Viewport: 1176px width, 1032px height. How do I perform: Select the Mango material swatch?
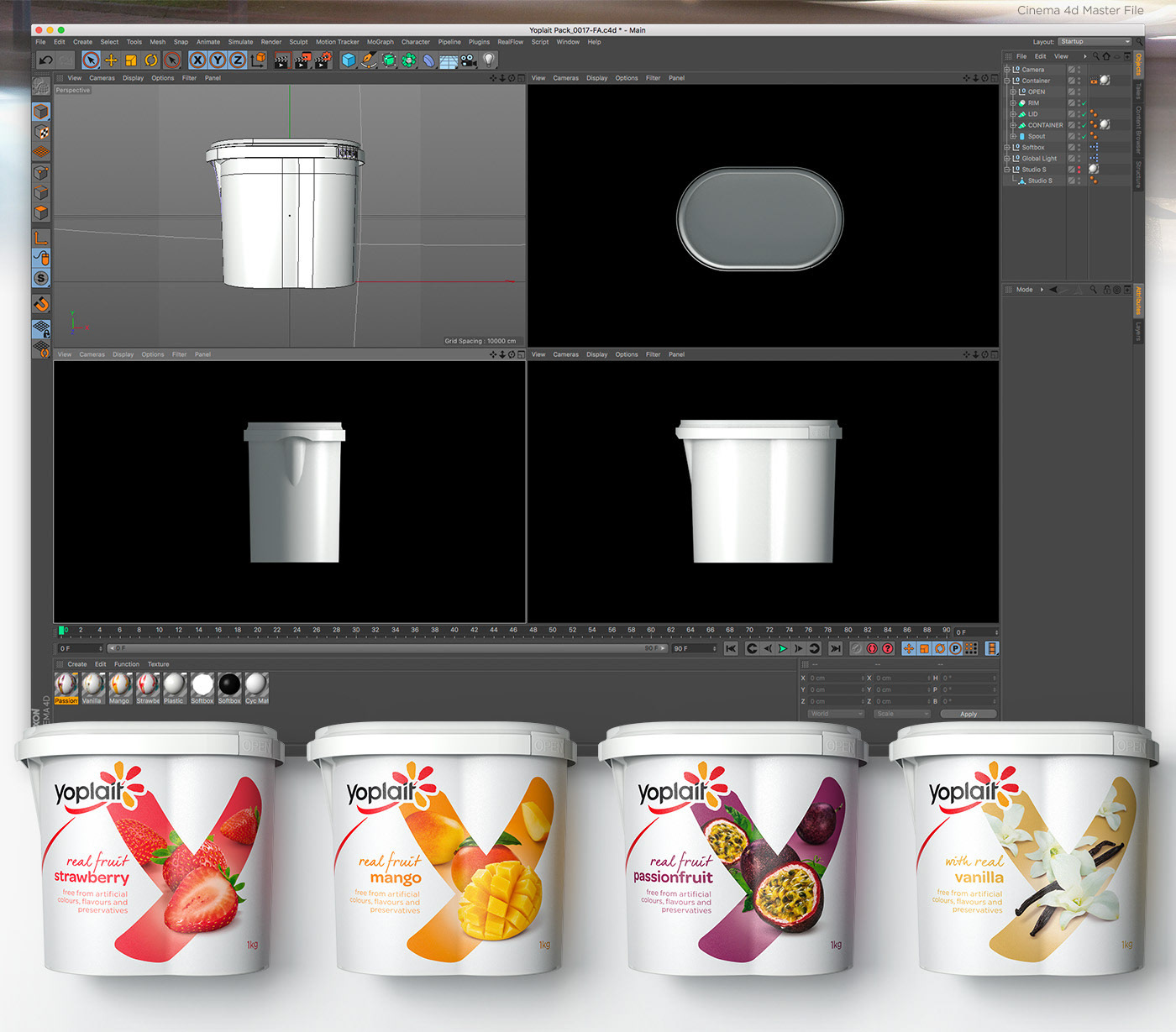[x=120, y=688]
